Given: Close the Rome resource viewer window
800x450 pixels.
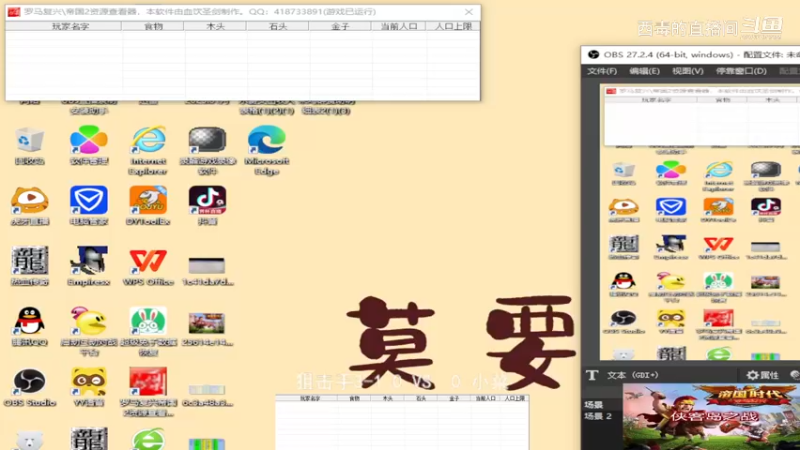Looking at the screenshot, I should pyautogui.click(x=469, y=12).
